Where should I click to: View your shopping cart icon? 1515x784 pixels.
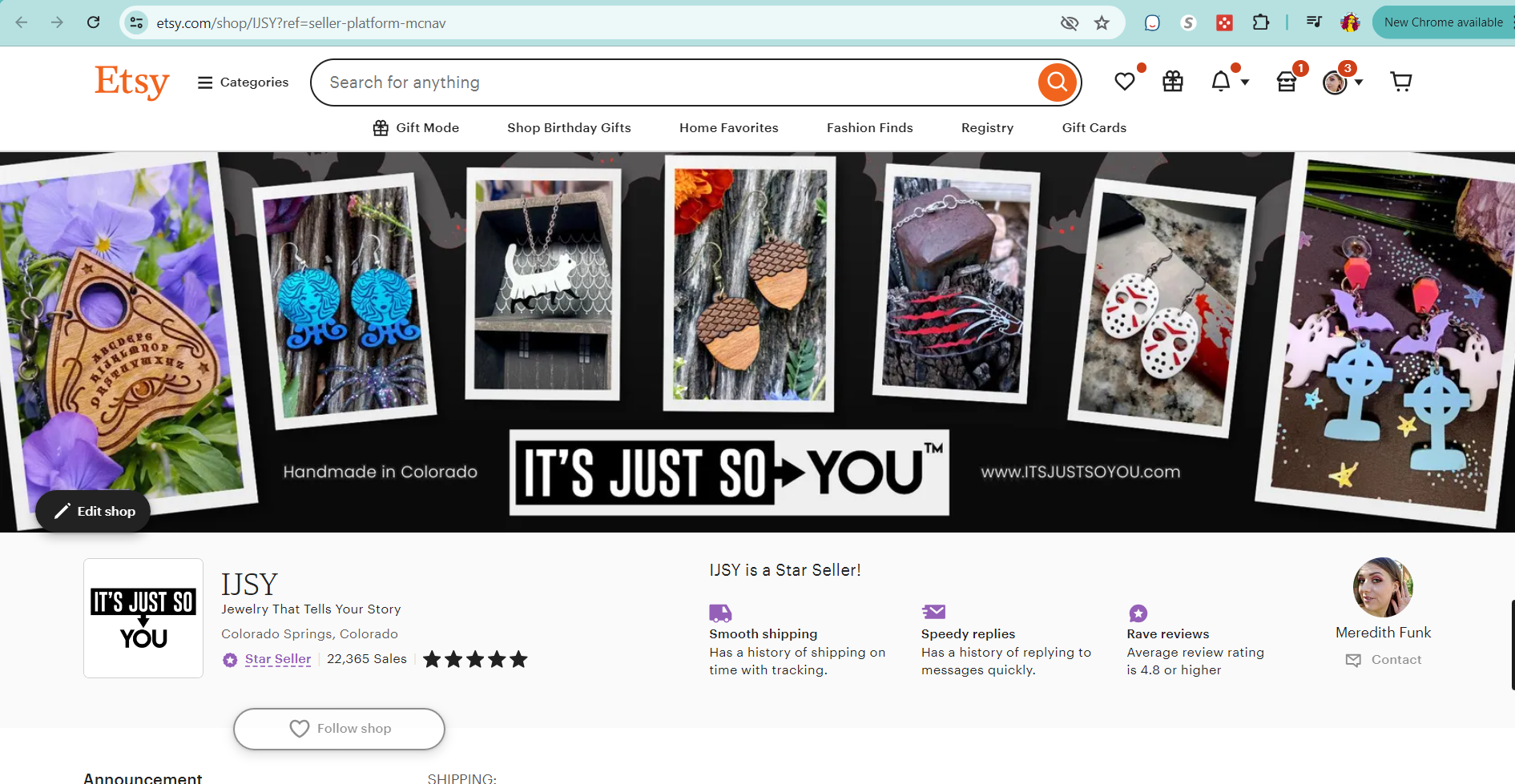pyautogui.click(x=1400, y=81)
